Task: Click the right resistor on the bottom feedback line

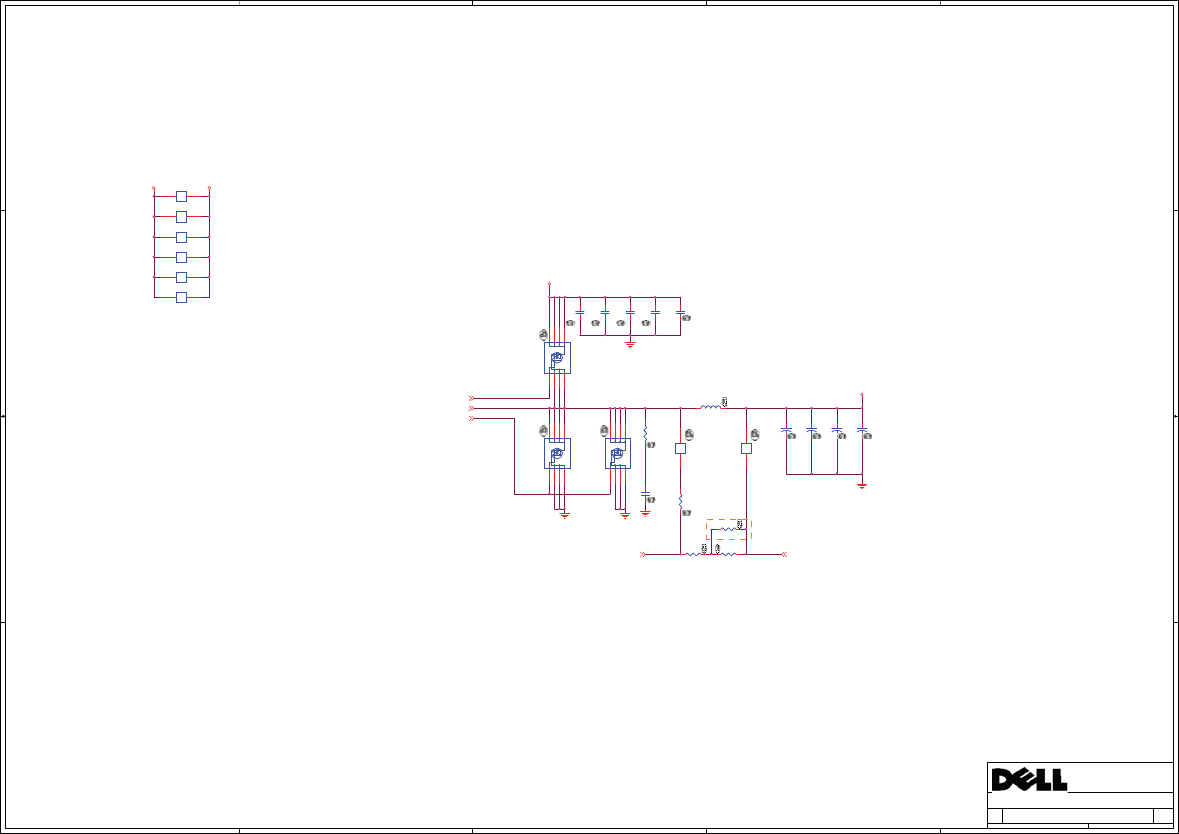Action: (729, 554)
